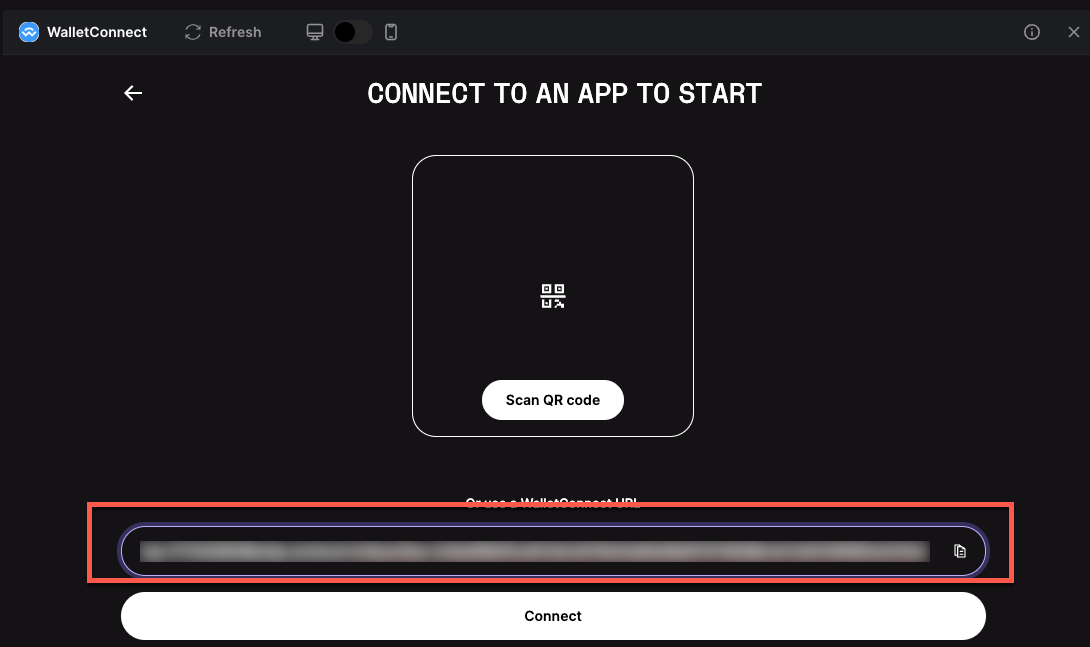Click the 'CONNECT TO AN APP TO START' heading

click(x=564, y=93)
